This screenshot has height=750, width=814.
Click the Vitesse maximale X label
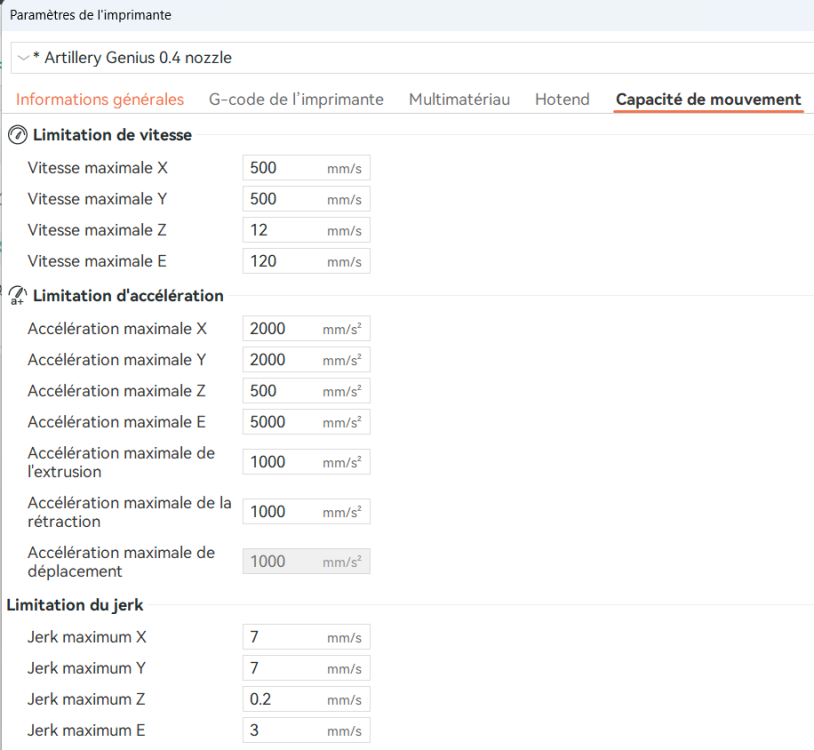pyautogui.click(x=98, y=168)
